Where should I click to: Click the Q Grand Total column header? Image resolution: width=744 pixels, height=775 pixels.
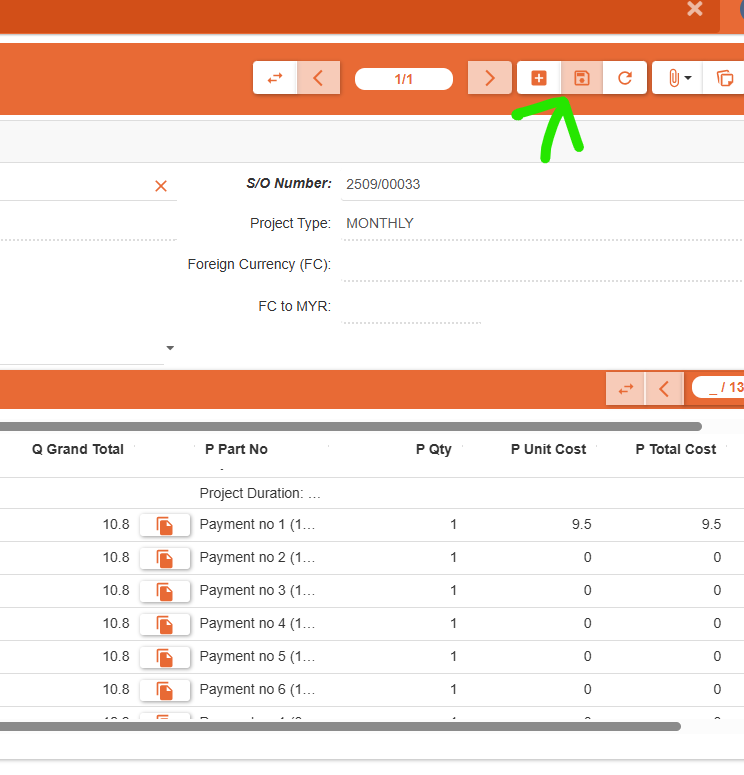tap(78, 449)
